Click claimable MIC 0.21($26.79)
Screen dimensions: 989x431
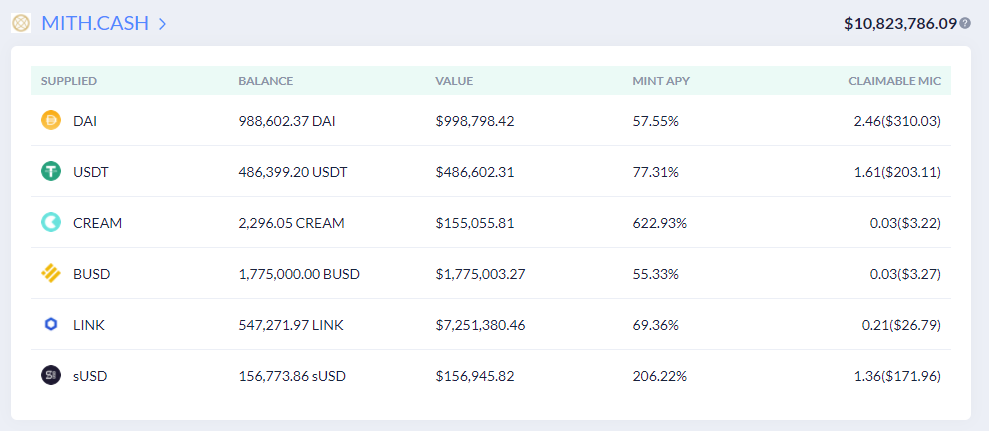point(902,325)
